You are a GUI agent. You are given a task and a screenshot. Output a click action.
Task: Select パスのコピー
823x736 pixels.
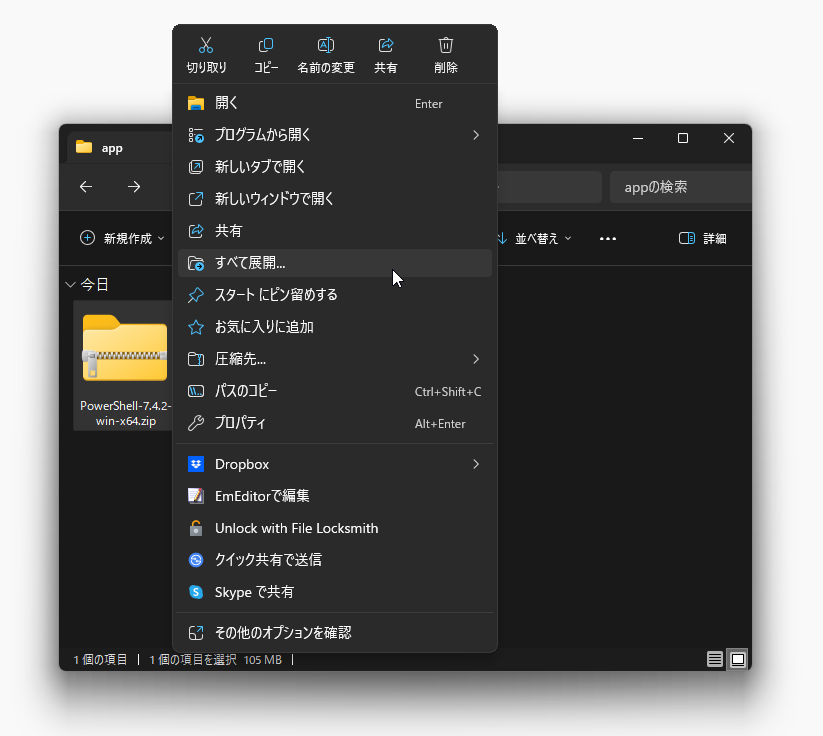point(335,391)
